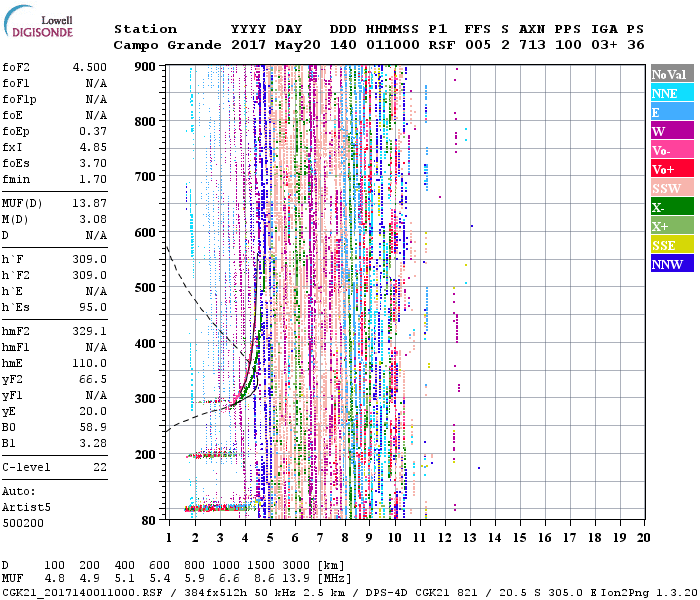Click the RSF P1 value
The height and width of the screenshot is (600, 700).
[x=442, y=45]
